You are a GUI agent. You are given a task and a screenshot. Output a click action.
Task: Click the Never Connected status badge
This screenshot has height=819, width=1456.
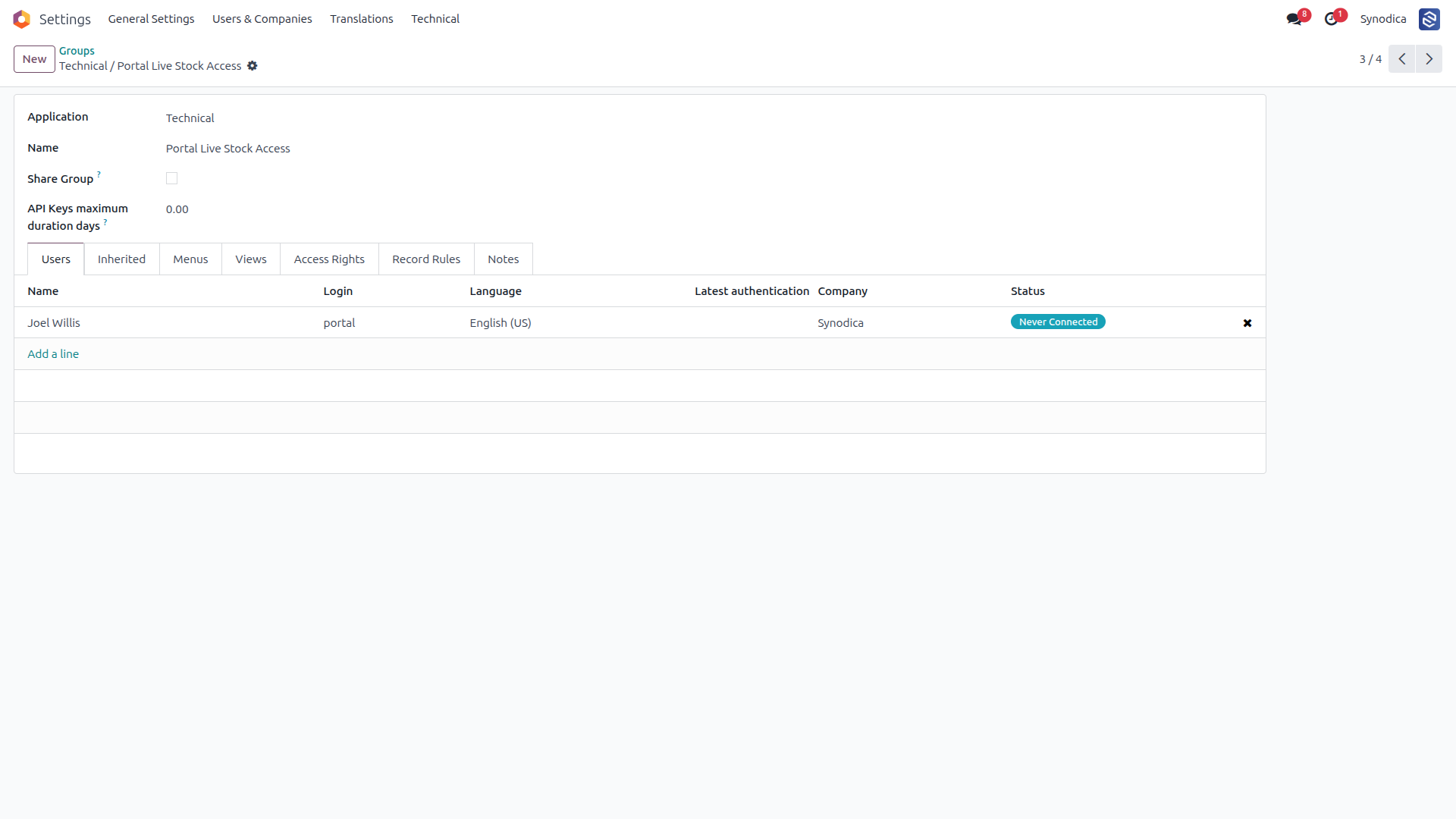pyautogui.click(x=1058, y=322)
